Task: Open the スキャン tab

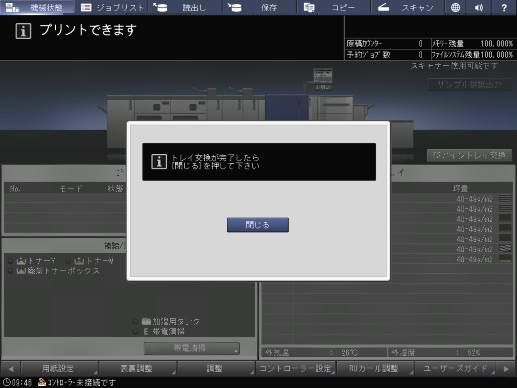Action: pyautogui.click(x=408, y=7)
